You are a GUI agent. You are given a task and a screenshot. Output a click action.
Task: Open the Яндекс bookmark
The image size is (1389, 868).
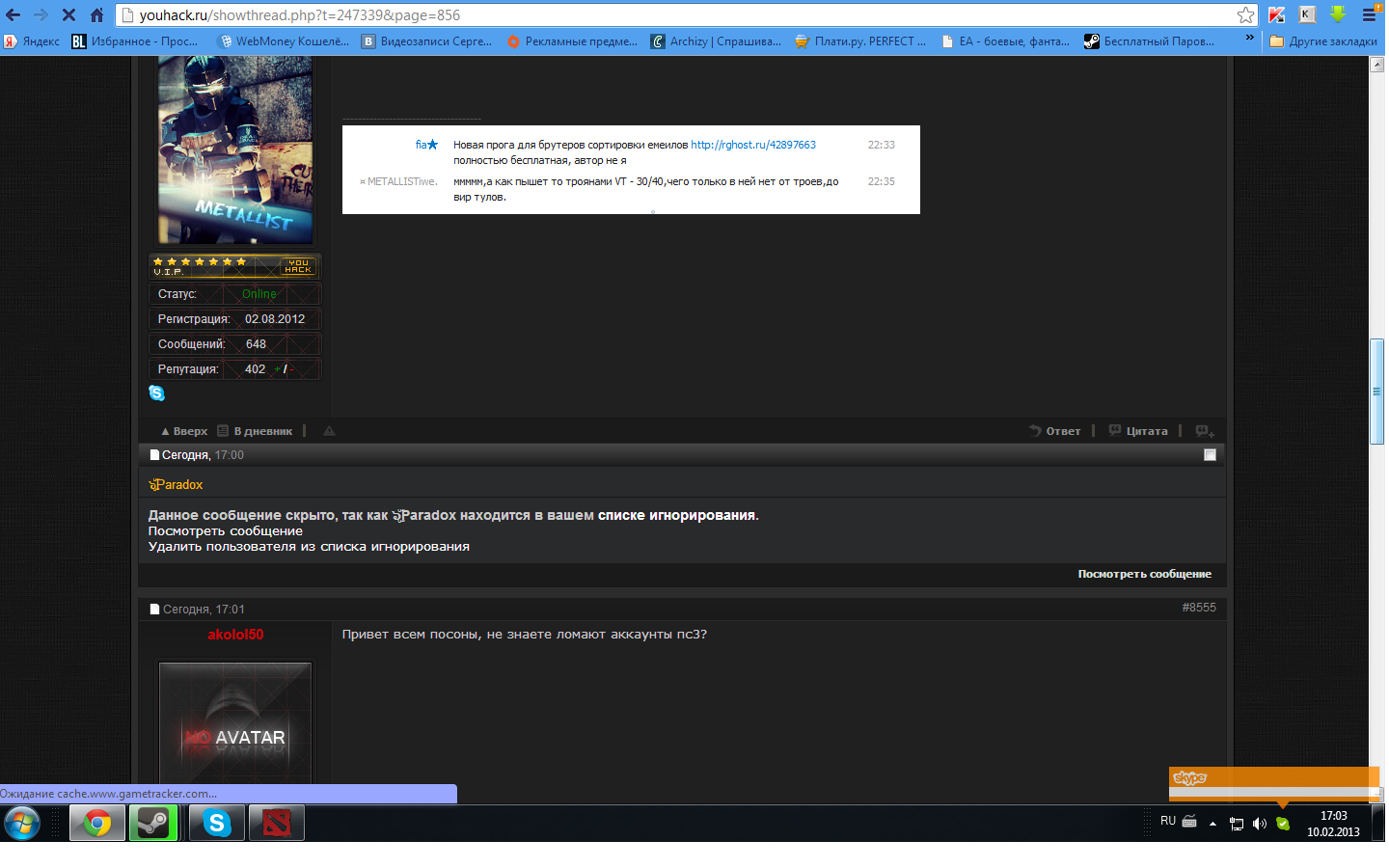(32, 41)
